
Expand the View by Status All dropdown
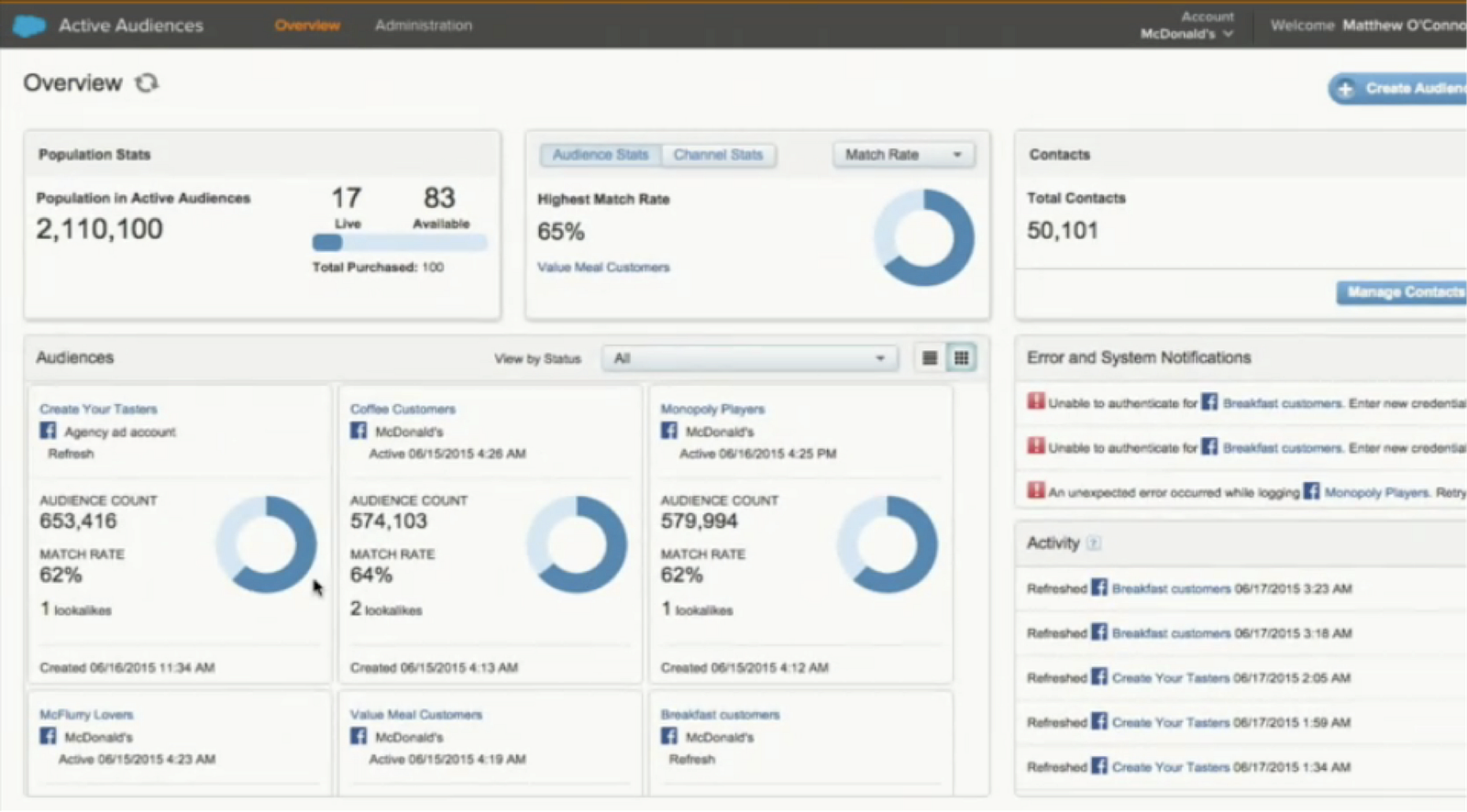click(750, 358)
